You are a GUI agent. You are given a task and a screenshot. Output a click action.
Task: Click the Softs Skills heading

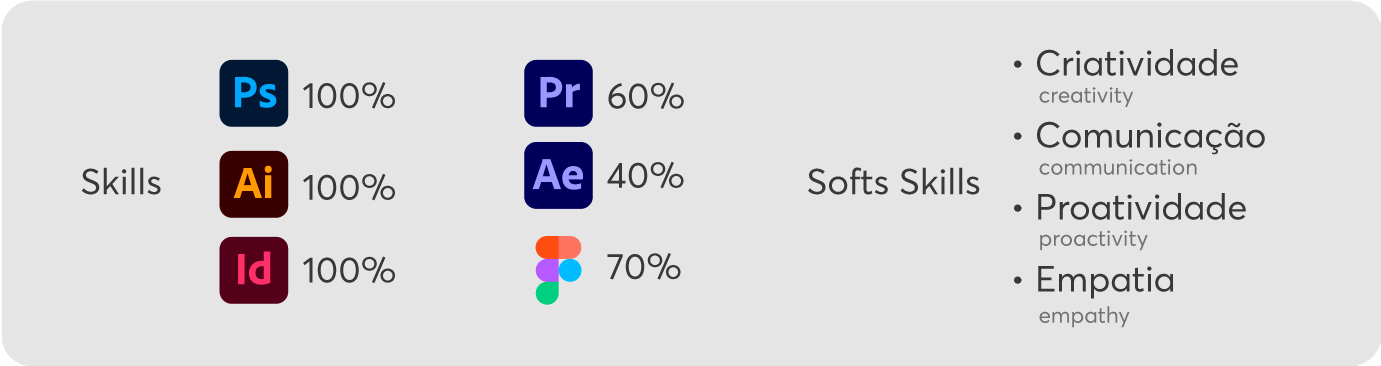coord(894,183)
